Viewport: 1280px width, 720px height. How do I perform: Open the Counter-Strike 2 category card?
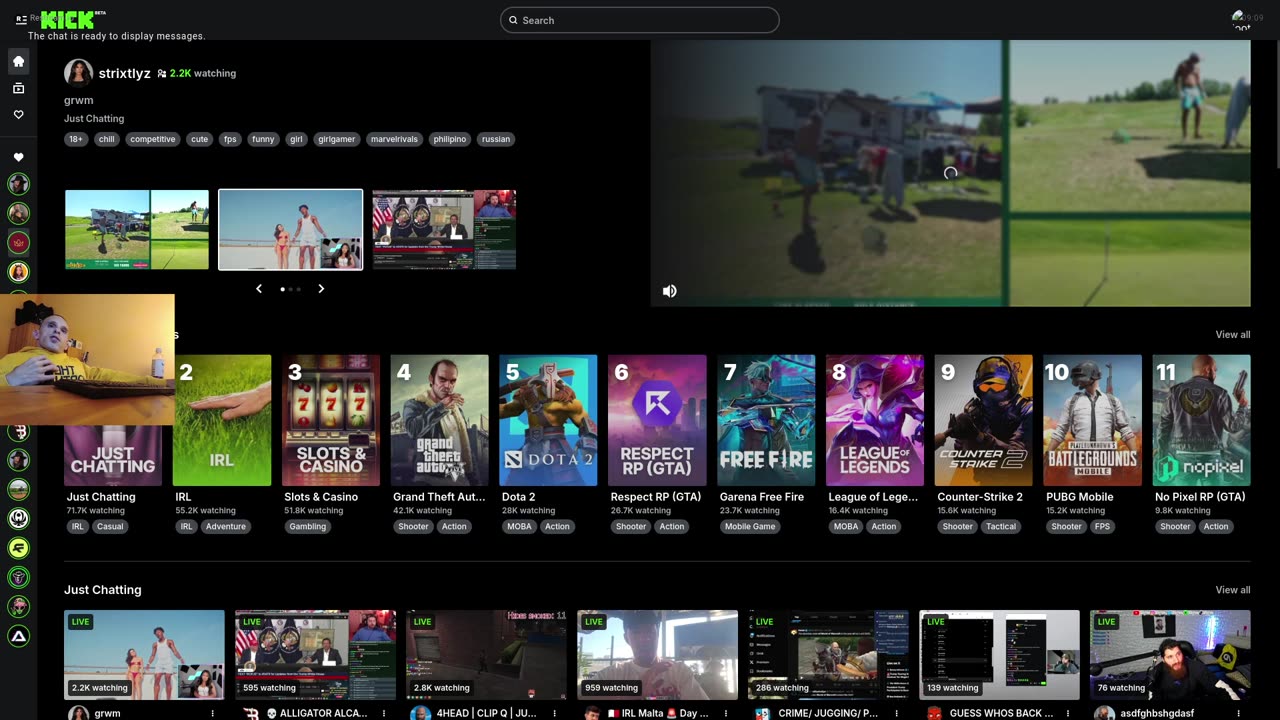(x=984, y=420)
